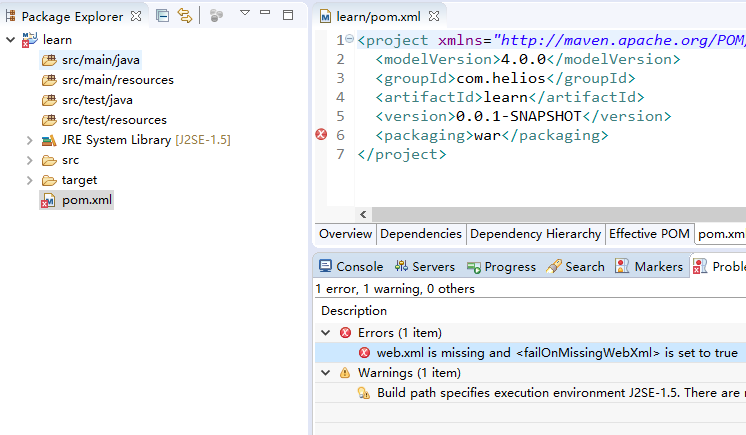
Task: Expand the target folder
Action: point(29,180)
